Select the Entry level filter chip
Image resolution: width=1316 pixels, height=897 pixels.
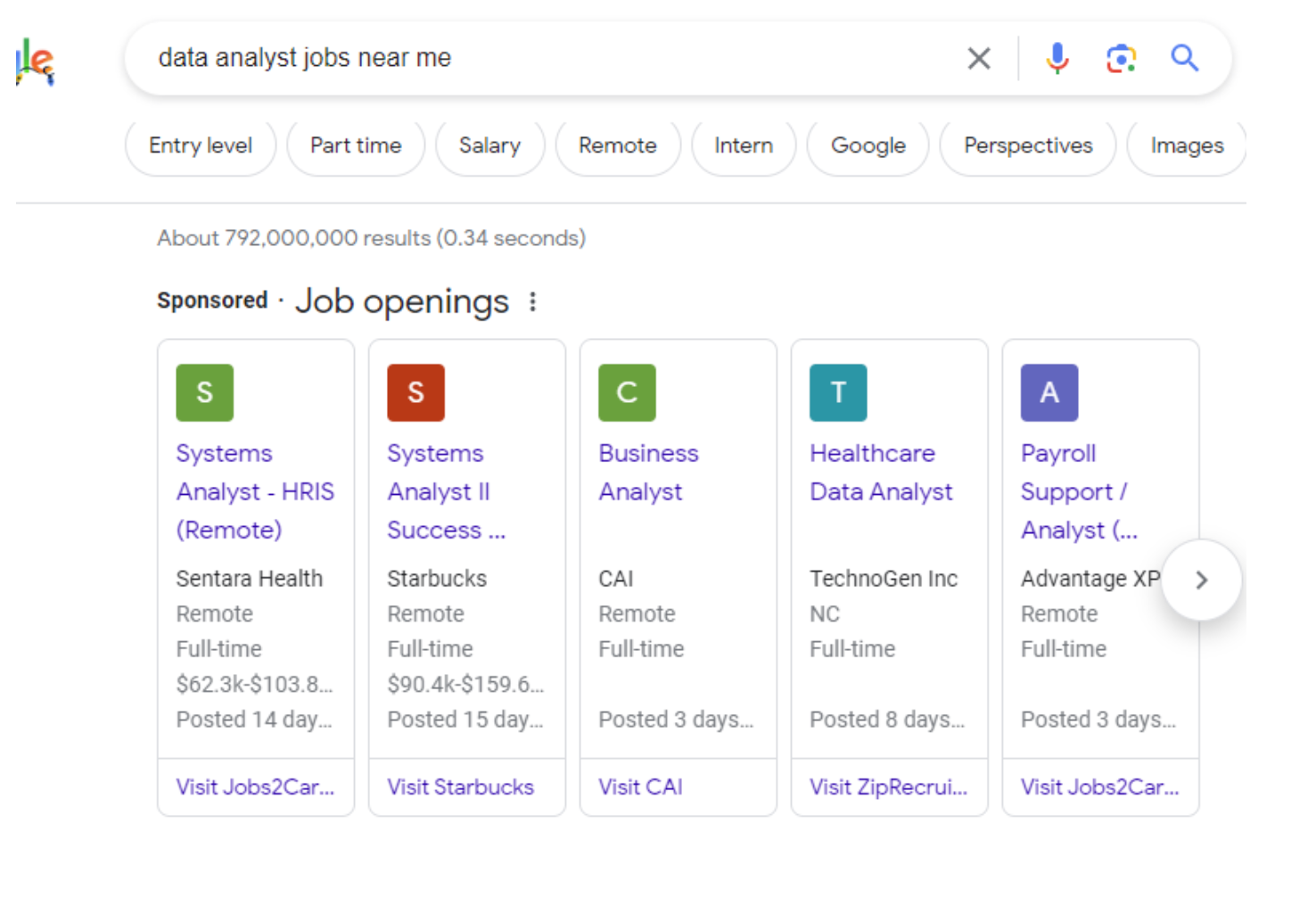201,145
